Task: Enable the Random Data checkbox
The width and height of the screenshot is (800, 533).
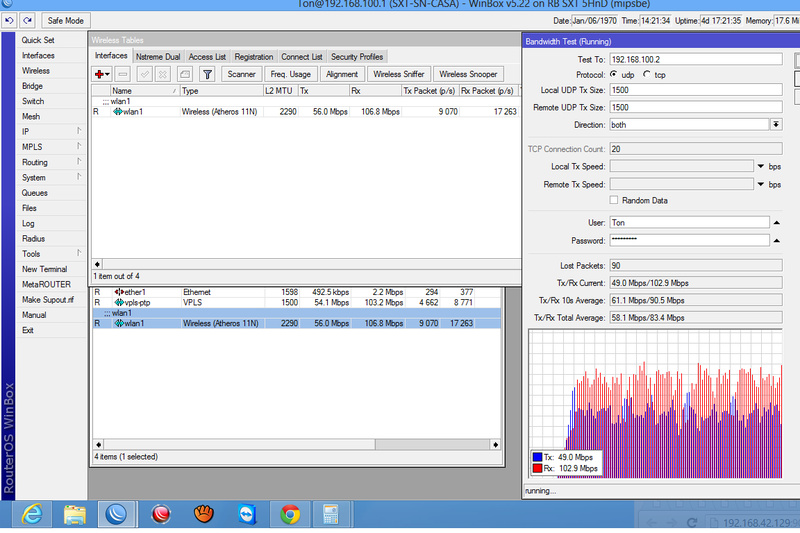Action: [x=613, y=200]
